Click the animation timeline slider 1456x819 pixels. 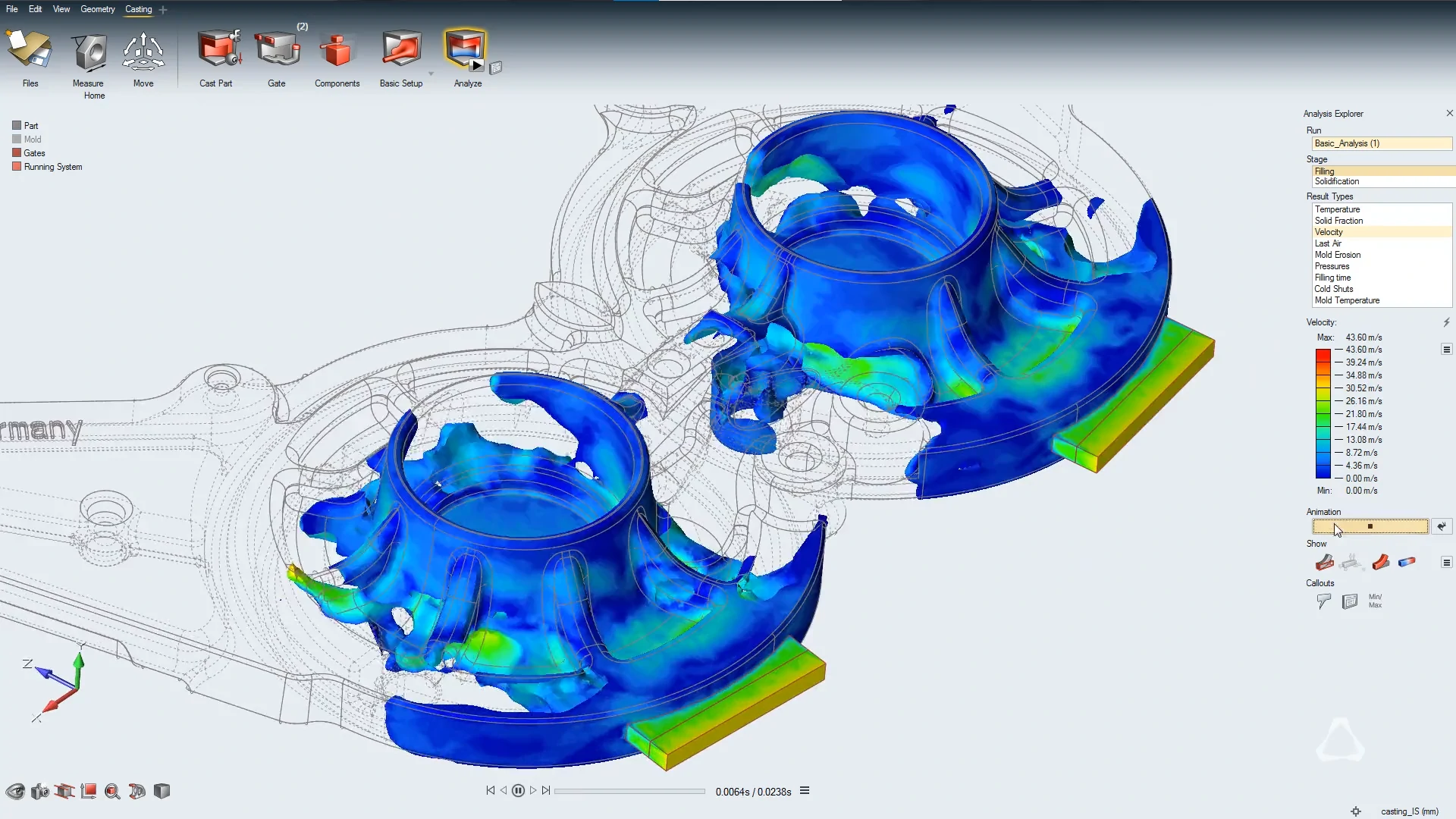click(629, 791)
